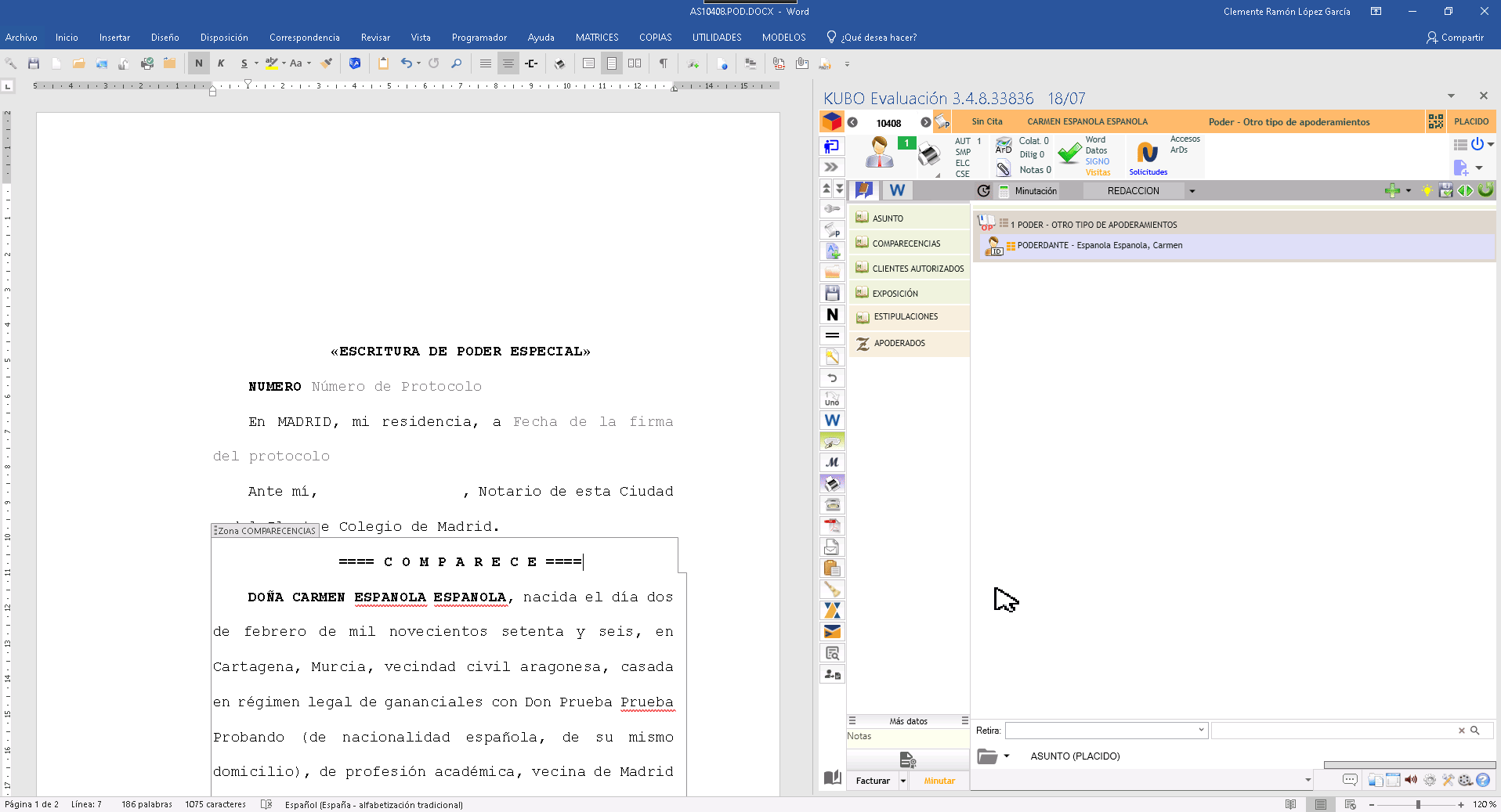Click the Save icon in Word toolbar
The image size is (1501, 812).
(x=33, y=63)
